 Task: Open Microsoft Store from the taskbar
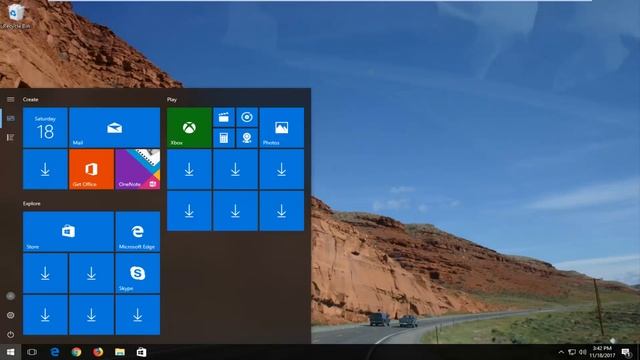point(141,352)
